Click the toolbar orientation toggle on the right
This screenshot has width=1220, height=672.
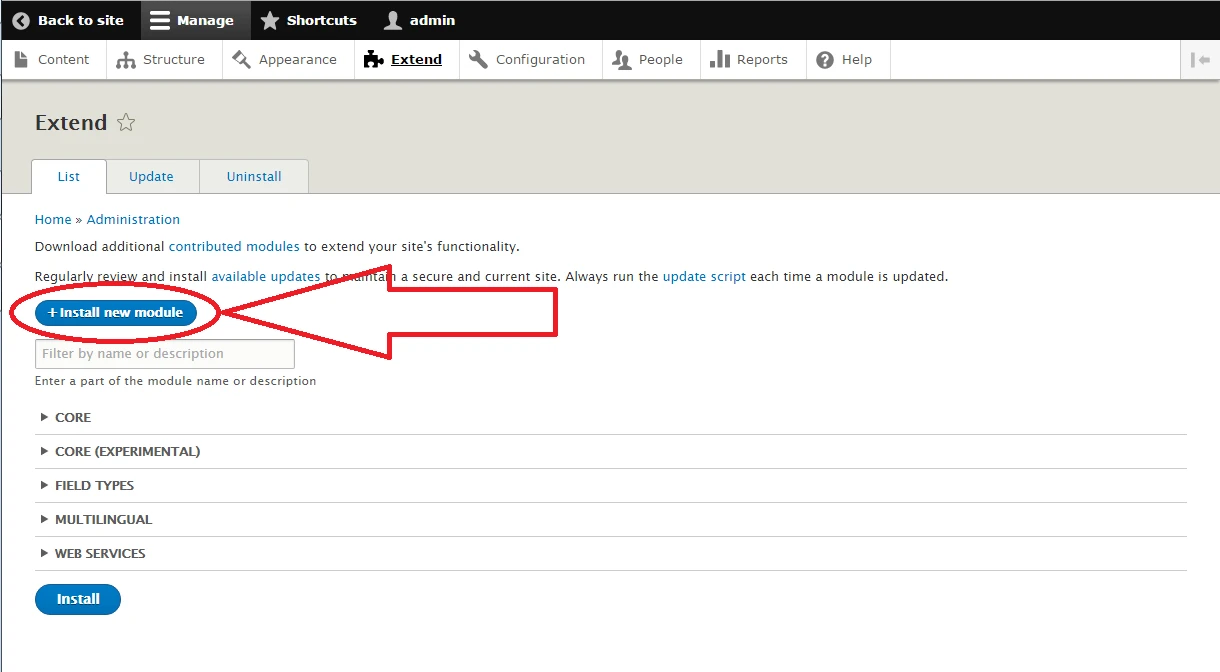point(1200,59)
